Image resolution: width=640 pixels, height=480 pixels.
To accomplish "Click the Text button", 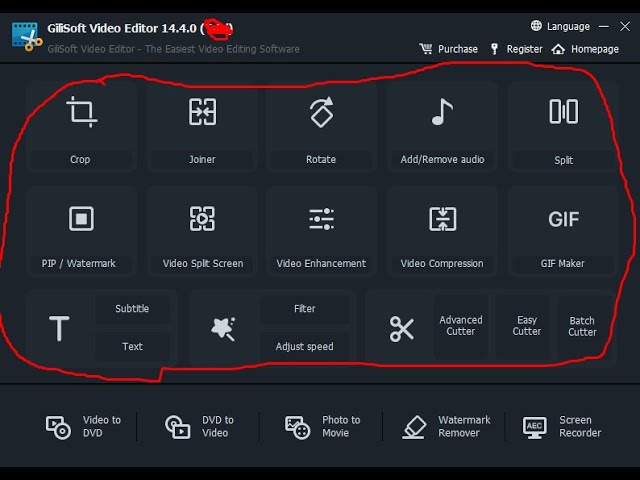I will 132,347.
